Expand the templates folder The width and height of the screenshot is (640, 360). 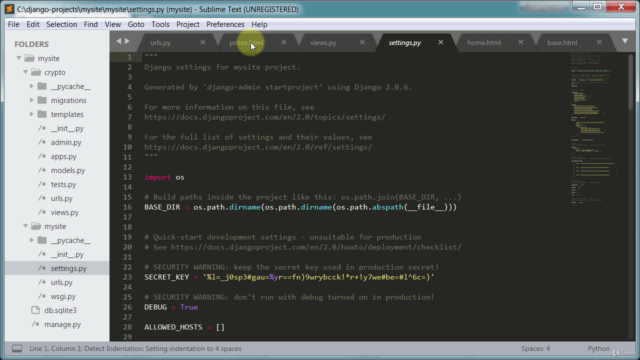pyautogui.click(x=32, y=114)
